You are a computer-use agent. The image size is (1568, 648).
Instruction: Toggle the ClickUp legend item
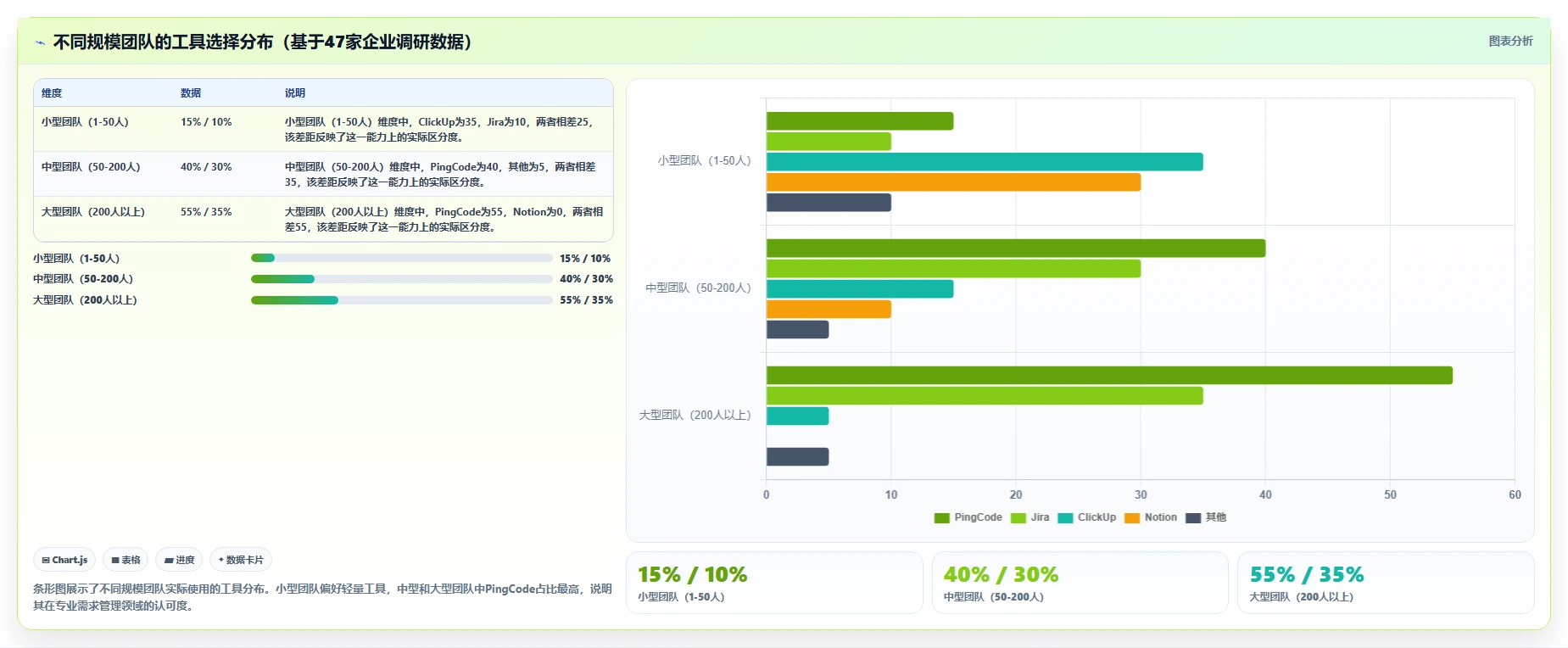coord(1086,517)
